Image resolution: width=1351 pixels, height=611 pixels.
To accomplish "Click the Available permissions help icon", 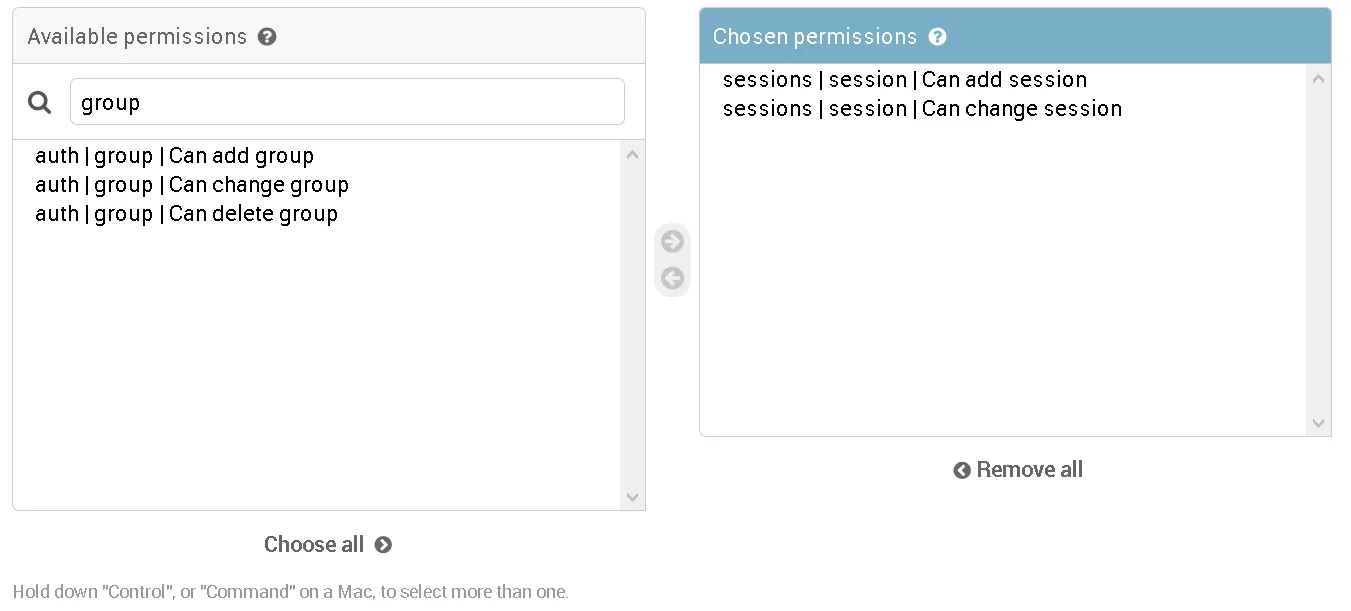I will click(x=267, y=37).
